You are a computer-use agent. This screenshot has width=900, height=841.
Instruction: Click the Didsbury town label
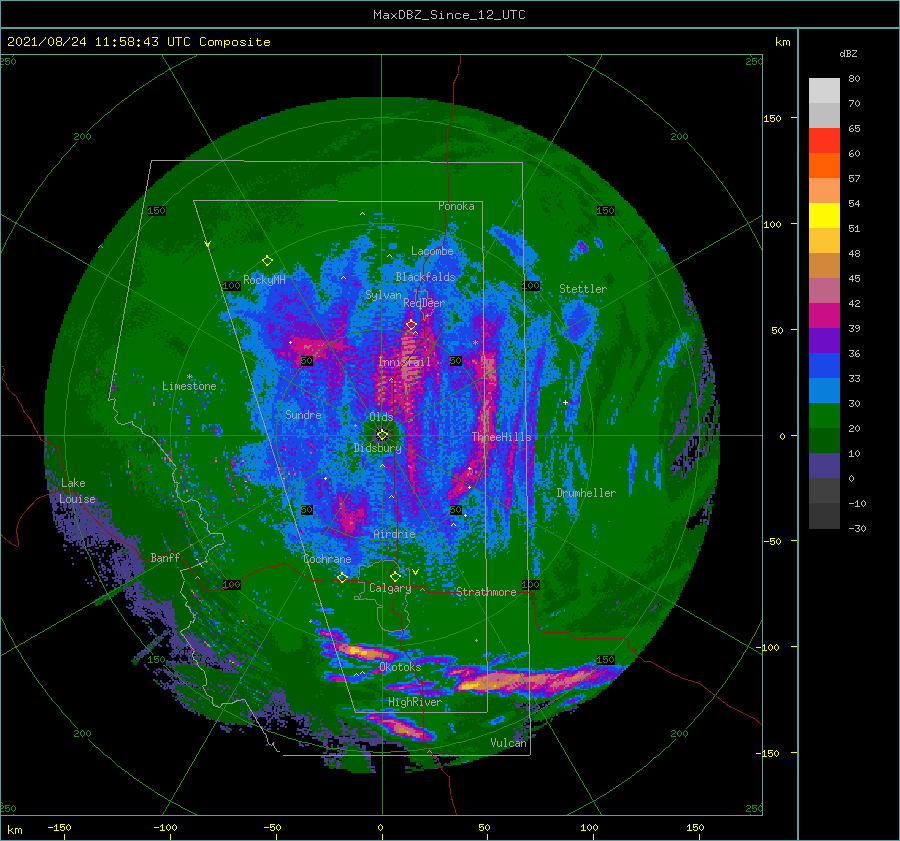click(377, 448)
